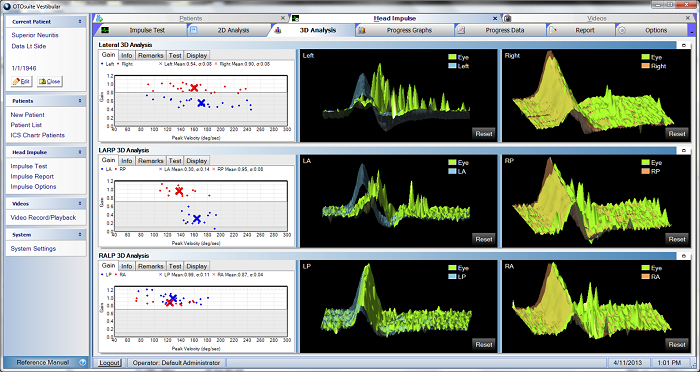
Task: Click the Logout button
Action: tap(109, 363)
